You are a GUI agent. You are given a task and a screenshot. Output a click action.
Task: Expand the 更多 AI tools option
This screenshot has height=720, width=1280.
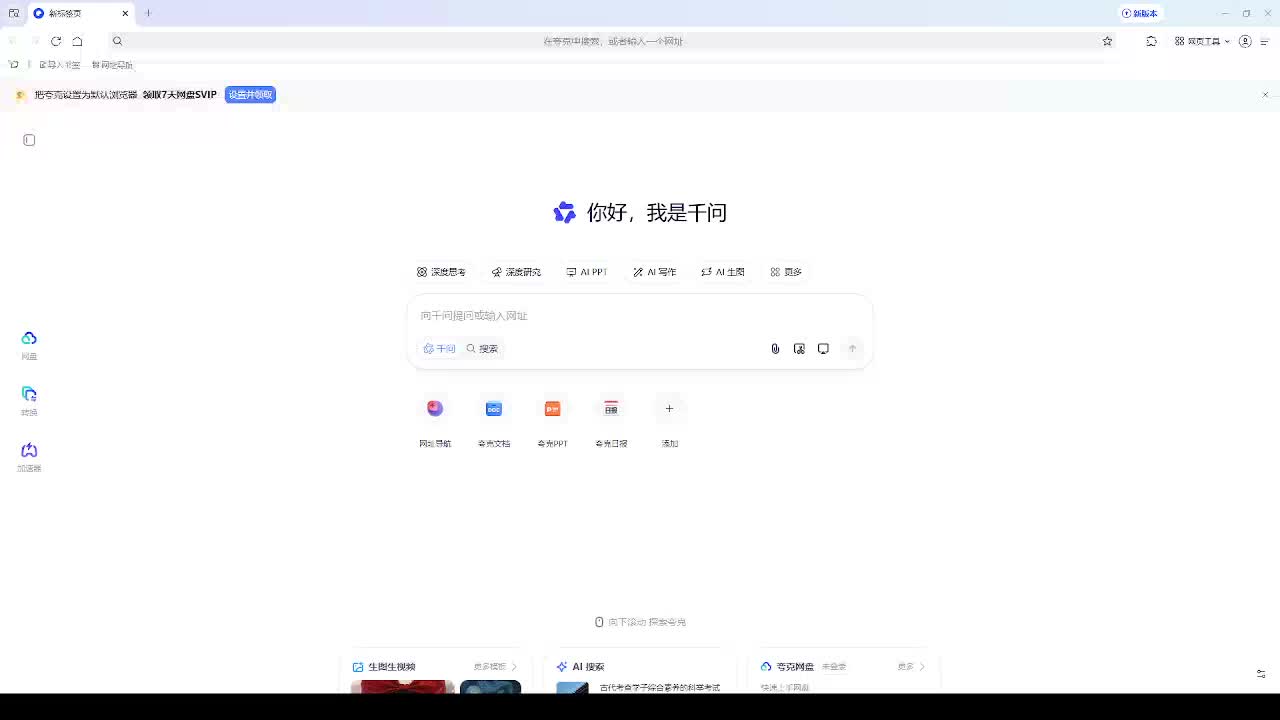click(x=786, y=272)
